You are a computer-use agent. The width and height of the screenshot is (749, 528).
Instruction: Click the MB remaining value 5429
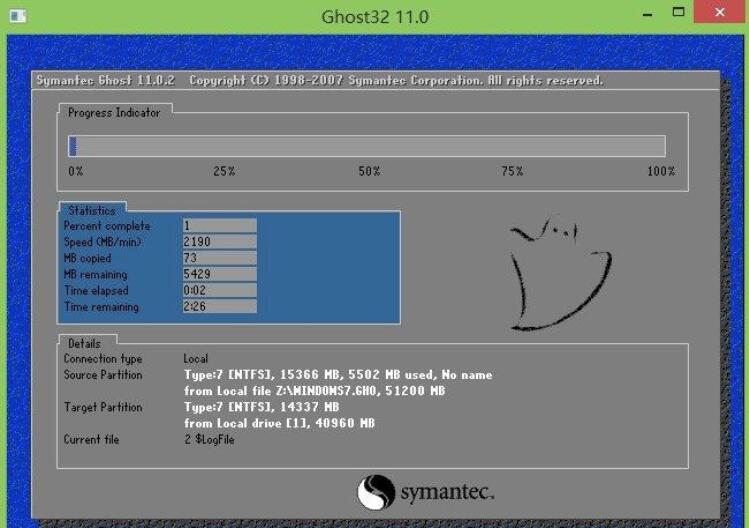(219, 274)
